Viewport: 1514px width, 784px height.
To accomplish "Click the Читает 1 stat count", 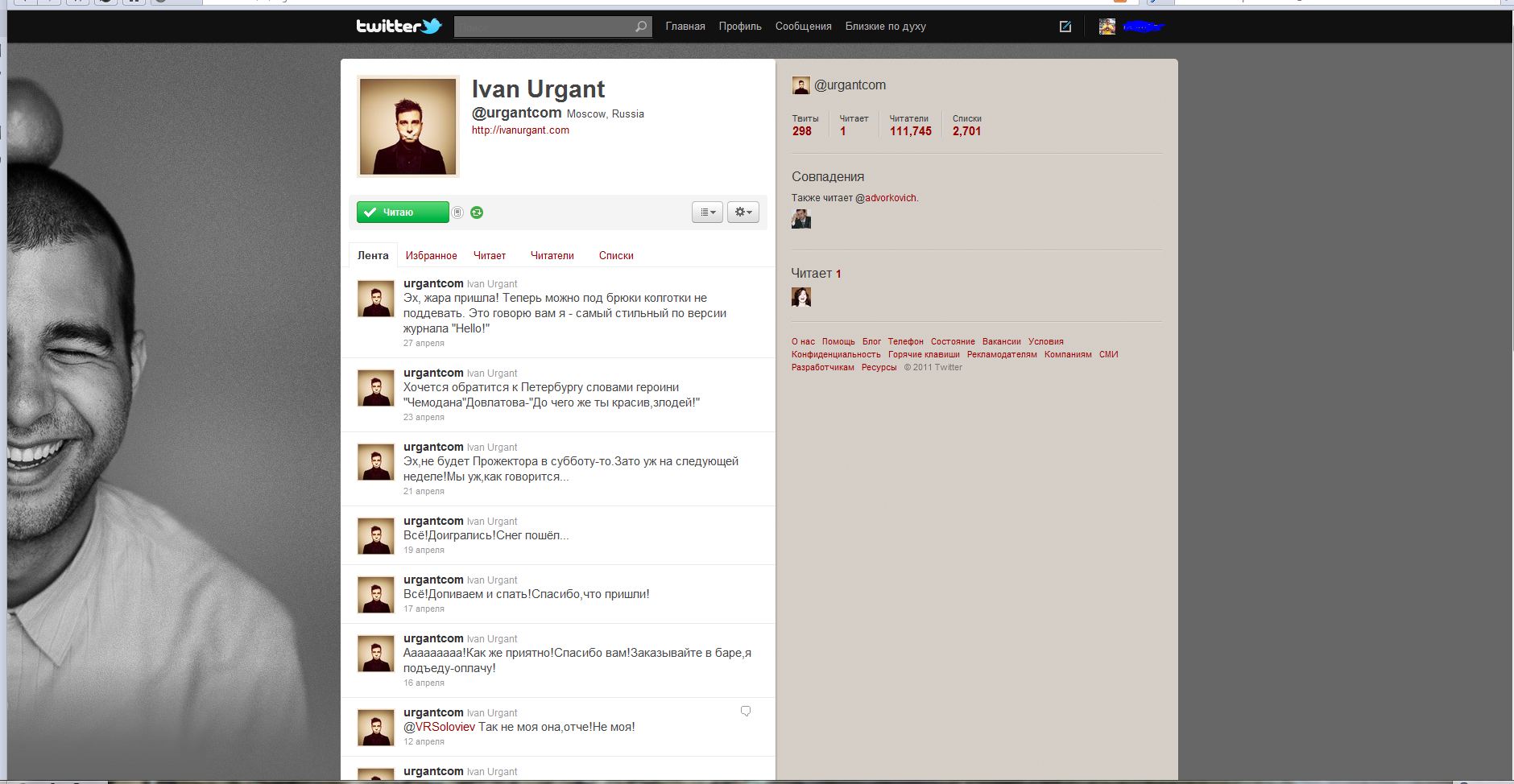I will click(854, 125).
